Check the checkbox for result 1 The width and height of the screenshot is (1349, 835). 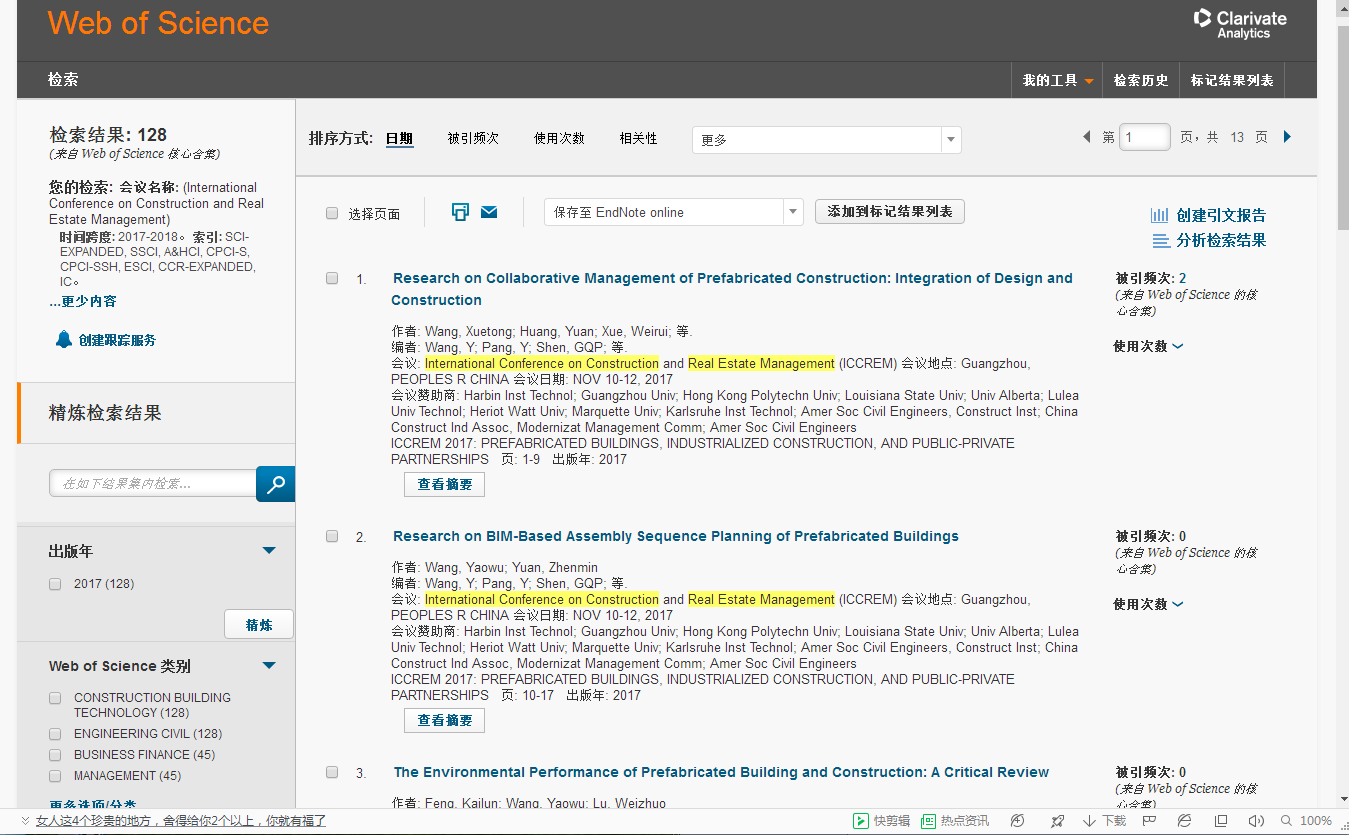click(332, 278)
